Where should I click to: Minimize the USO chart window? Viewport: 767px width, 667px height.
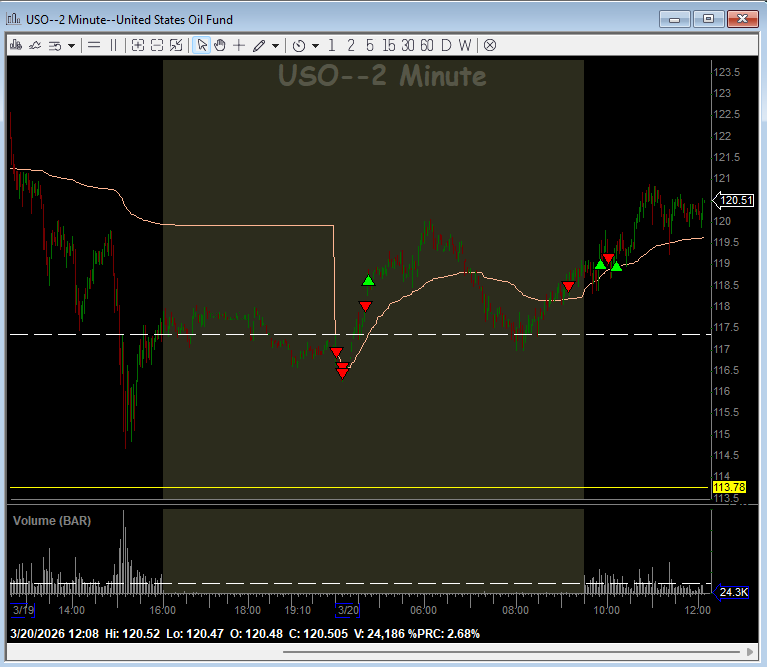675,19
